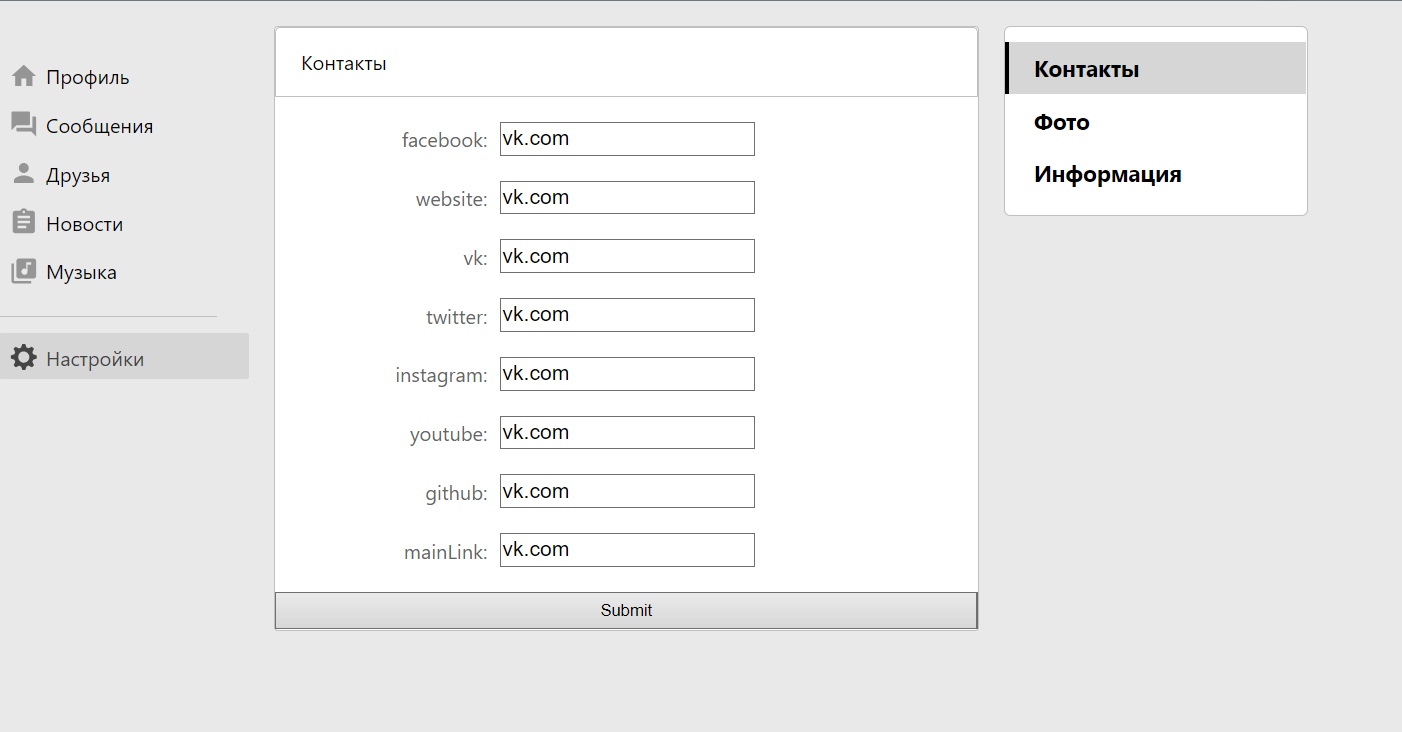Focus the website input field

coord(627,198)
